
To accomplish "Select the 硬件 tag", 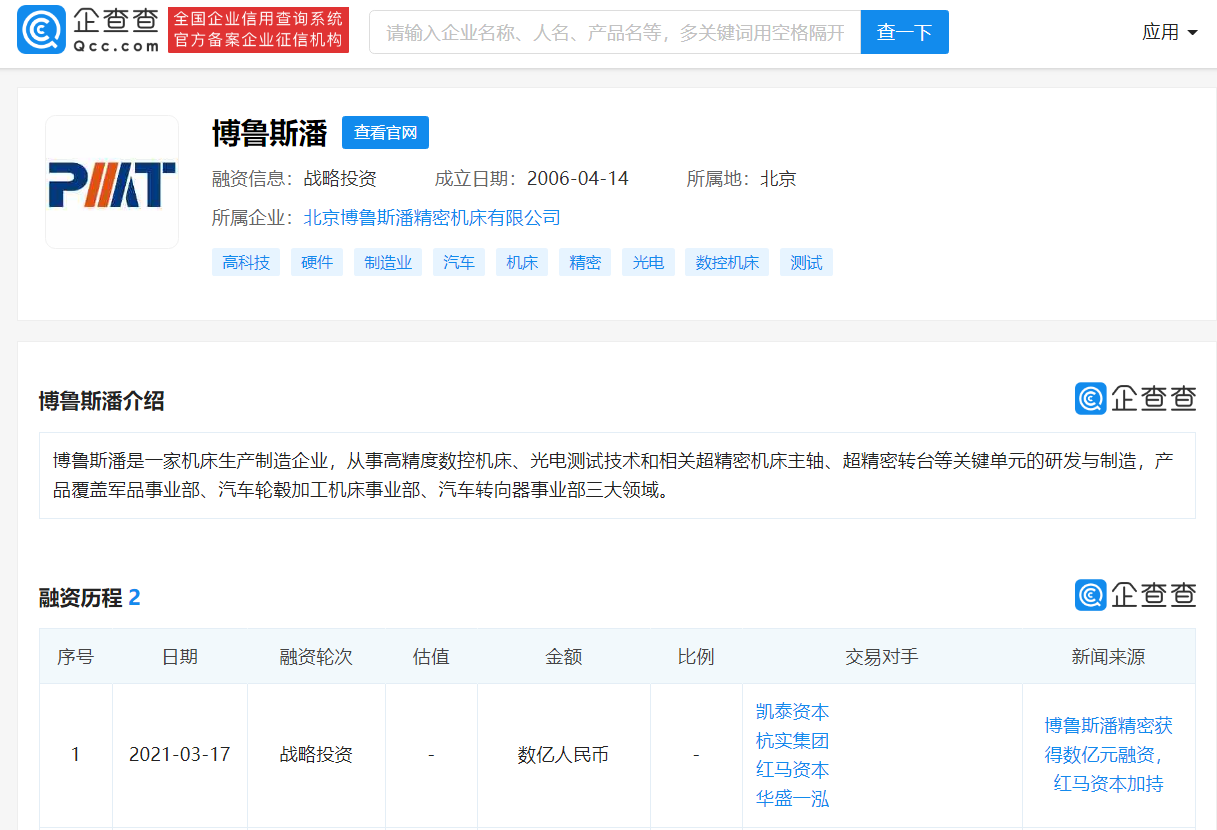I will (317, 262).
